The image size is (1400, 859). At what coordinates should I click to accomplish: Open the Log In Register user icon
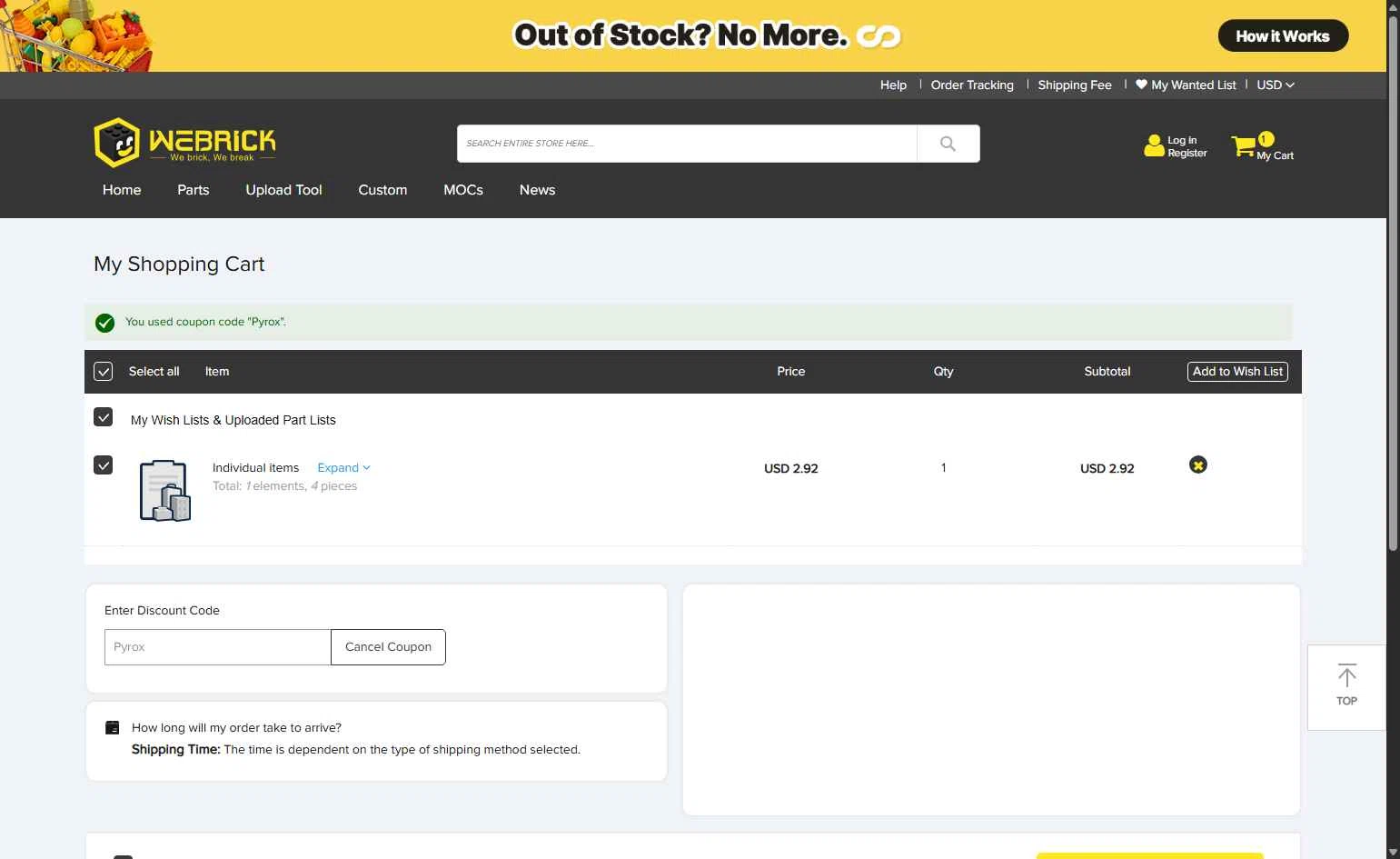tap(1154, 145)
